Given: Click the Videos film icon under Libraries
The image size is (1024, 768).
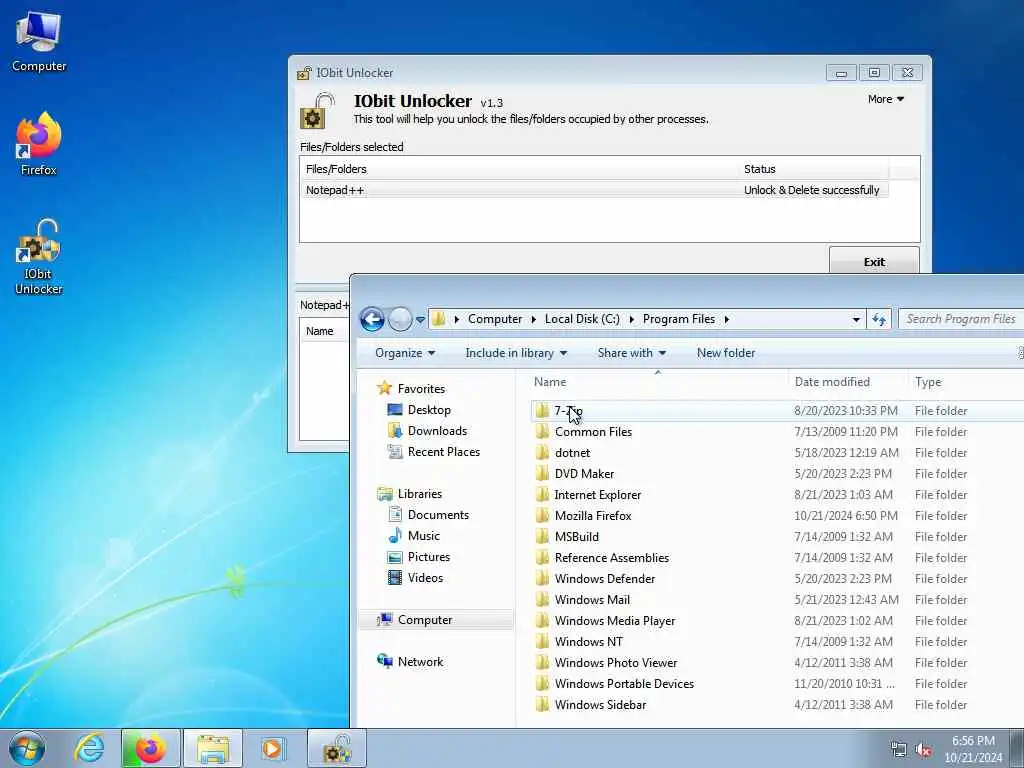Looking at the screenshot, I should tap(394, 577).
